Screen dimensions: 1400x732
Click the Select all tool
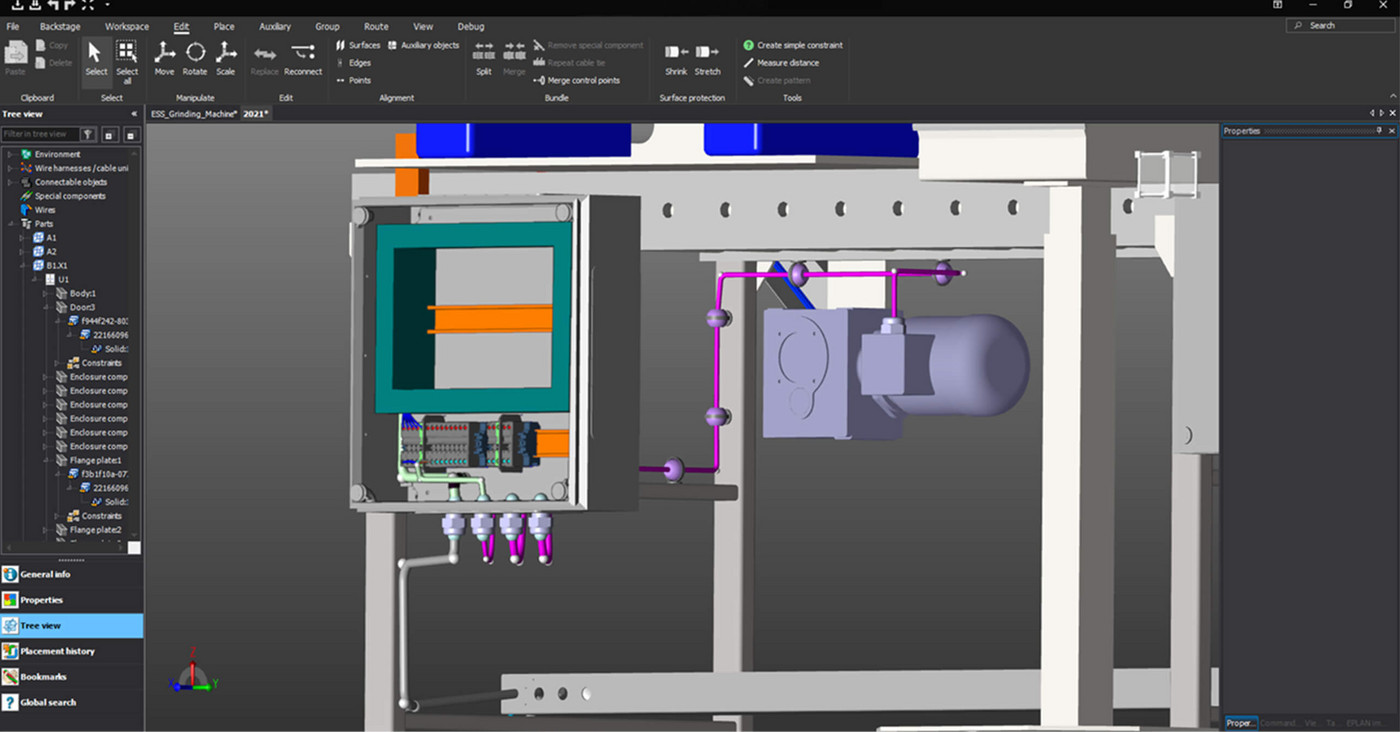click(x=127, y=57)
